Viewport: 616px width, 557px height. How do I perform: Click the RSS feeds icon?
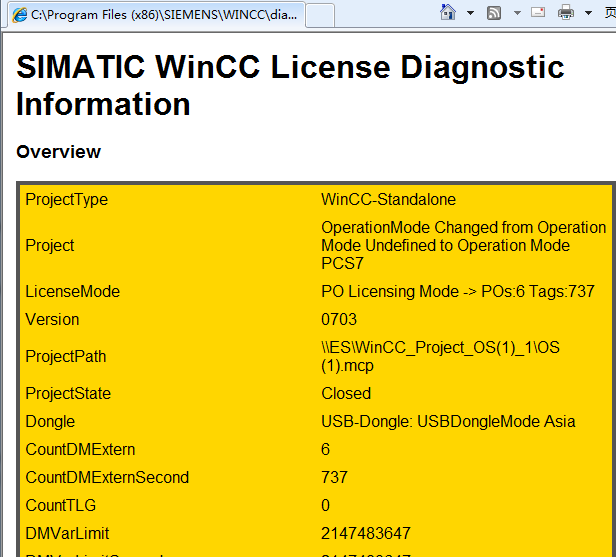[494, 13]
